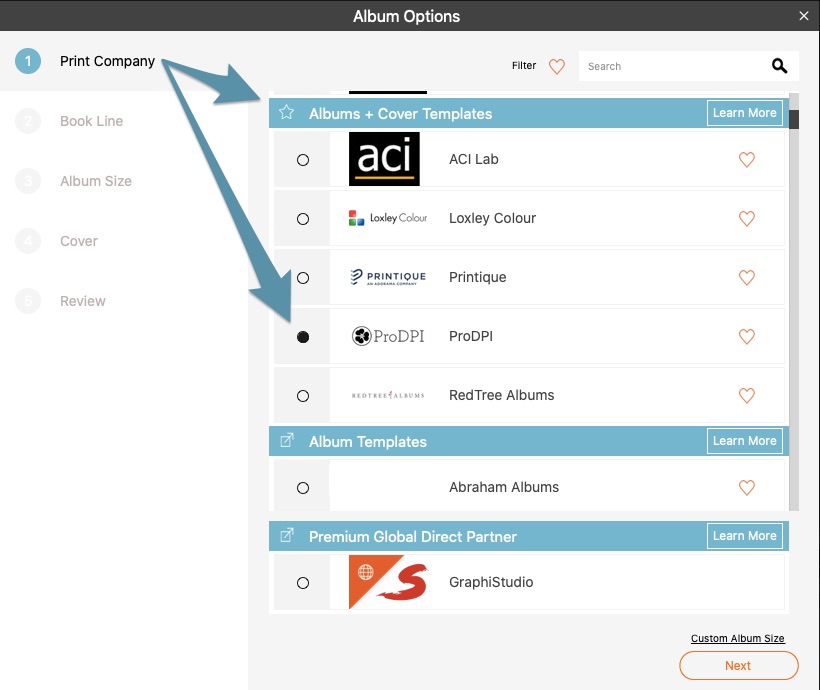This screenshot has width=820, height=690.
Task: Click the ProDPI logo
Action: (388, 336)
